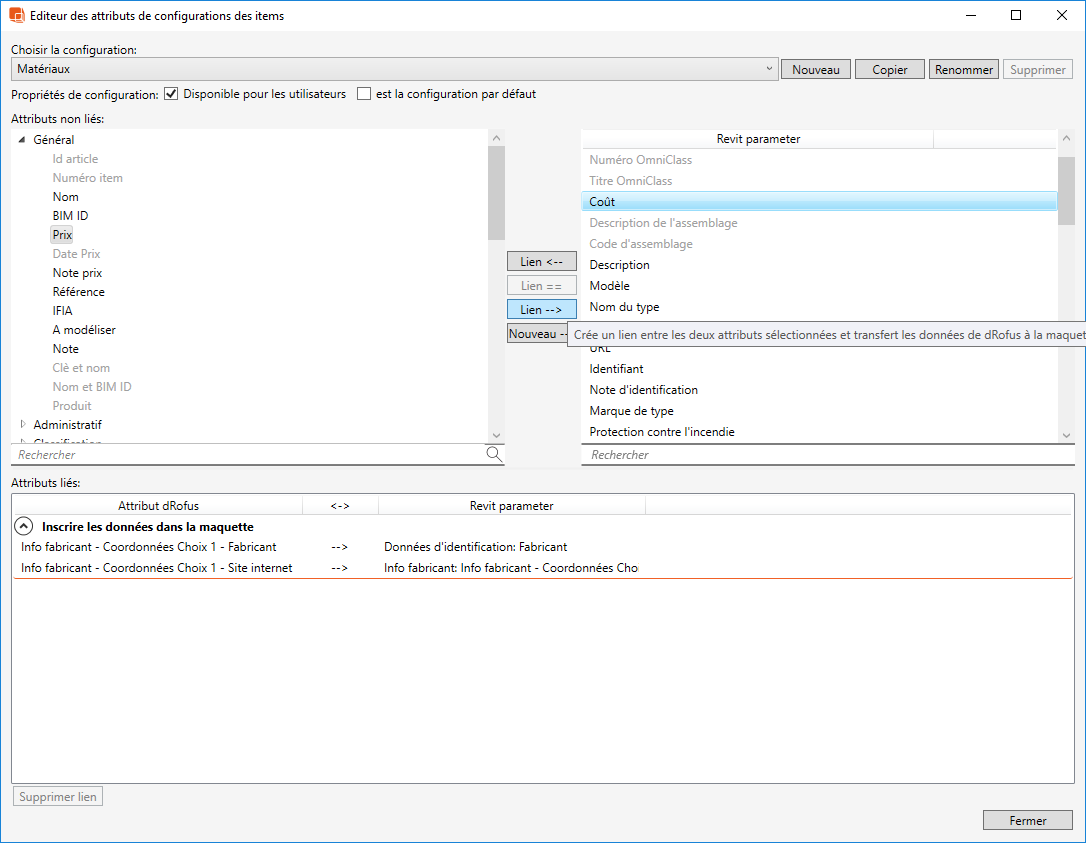Select 'BIM ID' attribute in tree
Viewport: 1086px width, 843px height.
click(70, 216)
